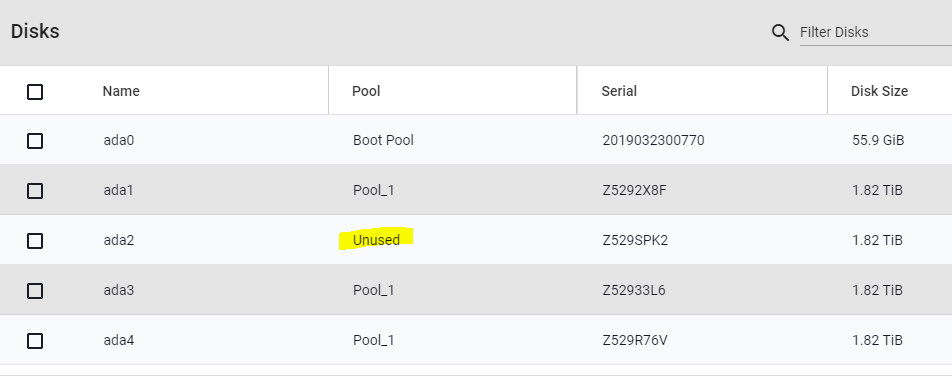Viewport: 952px width, 383px height.
Task: Click serial number Z529R76V
Action: pos(634,340)
